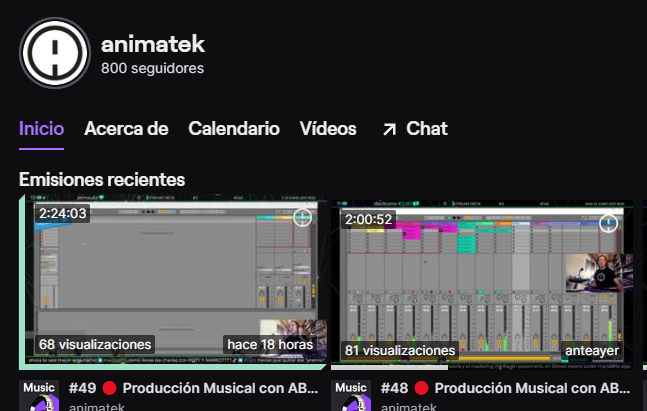Click the 81 visualizaciones label
Screen dimensions: 647x411
pyautogui.click(x=400, y=350)
